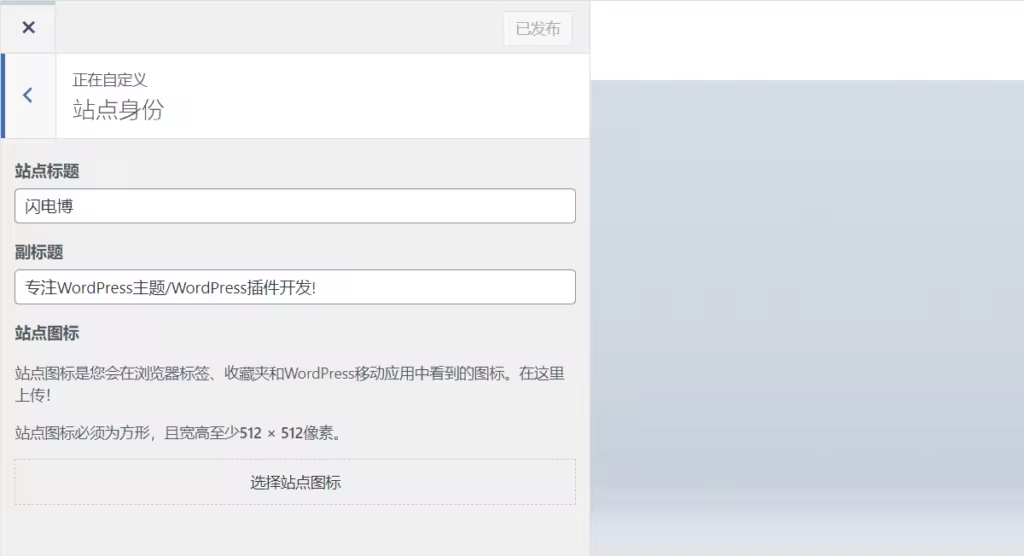The width and height of the screenshot is (1024, 556).
Task: Click the 站点身份 section heading
Action: point(118,109)
